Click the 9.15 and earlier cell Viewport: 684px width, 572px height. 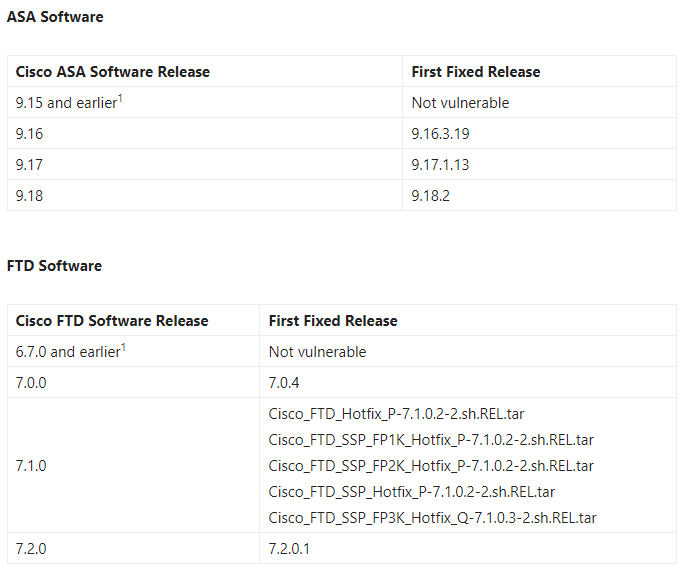205,103
